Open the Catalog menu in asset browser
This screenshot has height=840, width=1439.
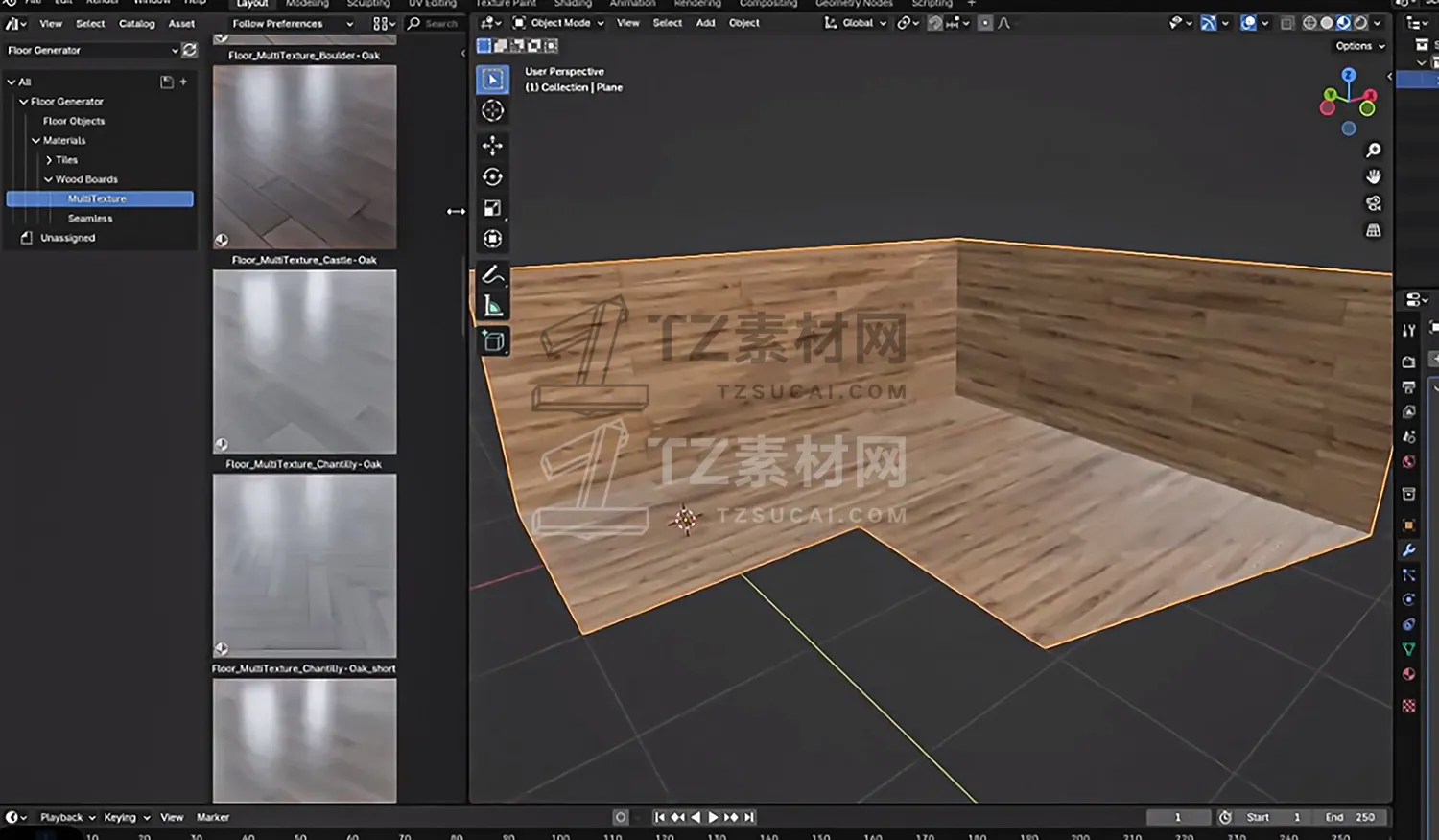[136, 24]
